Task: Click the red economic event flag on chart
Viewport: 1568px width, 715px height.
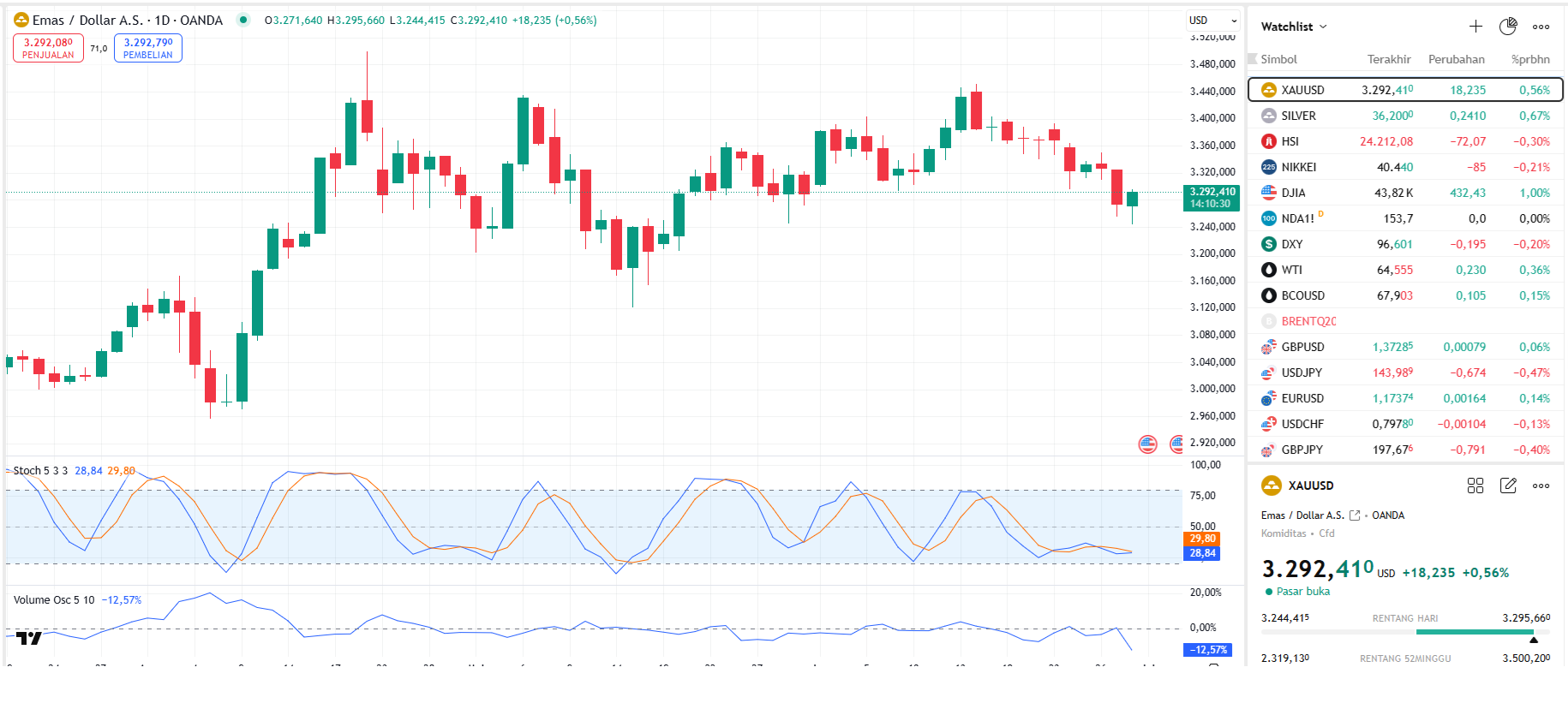Action: (1147, 444)
